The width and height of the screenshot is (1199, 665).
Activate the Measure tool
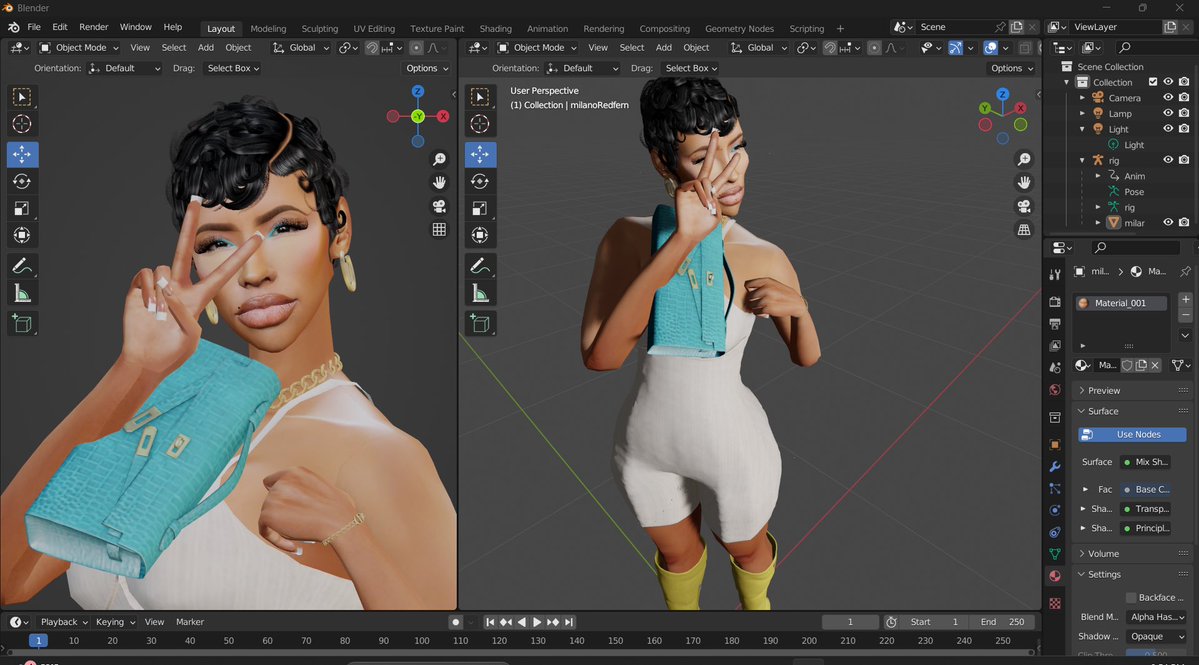[21, 293]
